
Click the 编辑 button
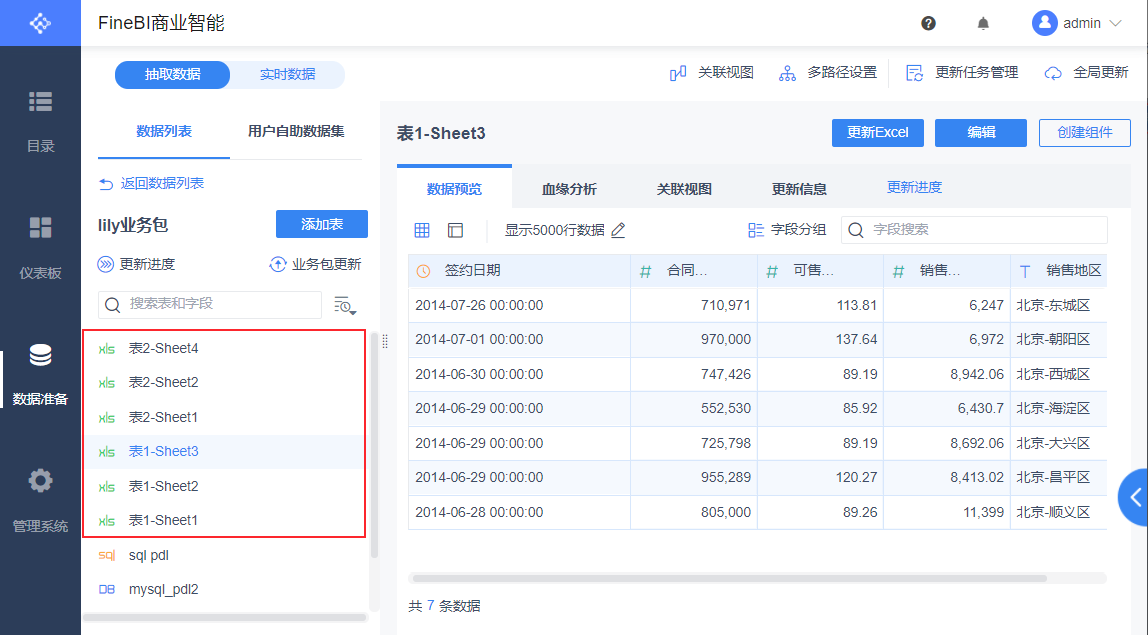pos(981,133)
